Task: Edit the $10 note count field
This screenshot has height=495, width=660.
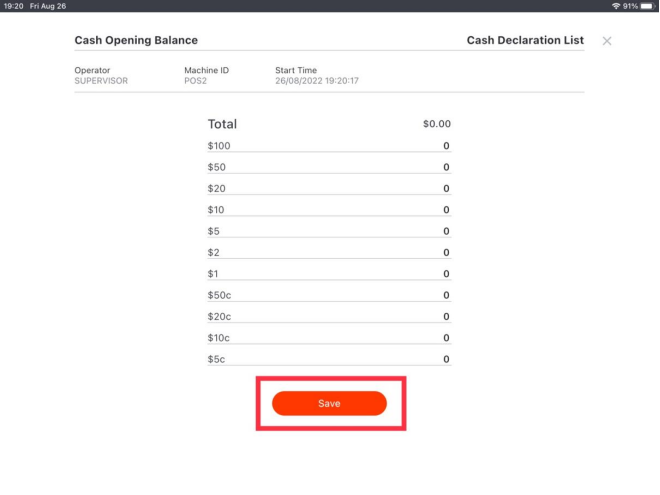Action: pos(329,210)
